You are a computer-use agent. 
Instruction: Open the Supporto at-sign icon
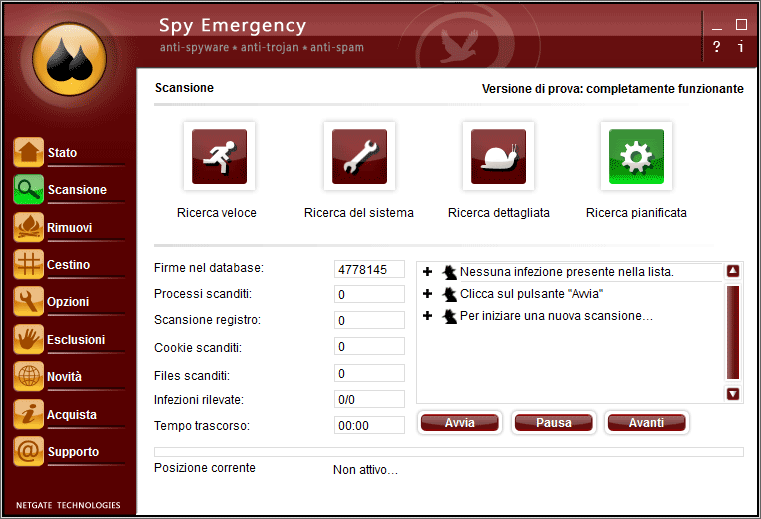pos(29,451)
